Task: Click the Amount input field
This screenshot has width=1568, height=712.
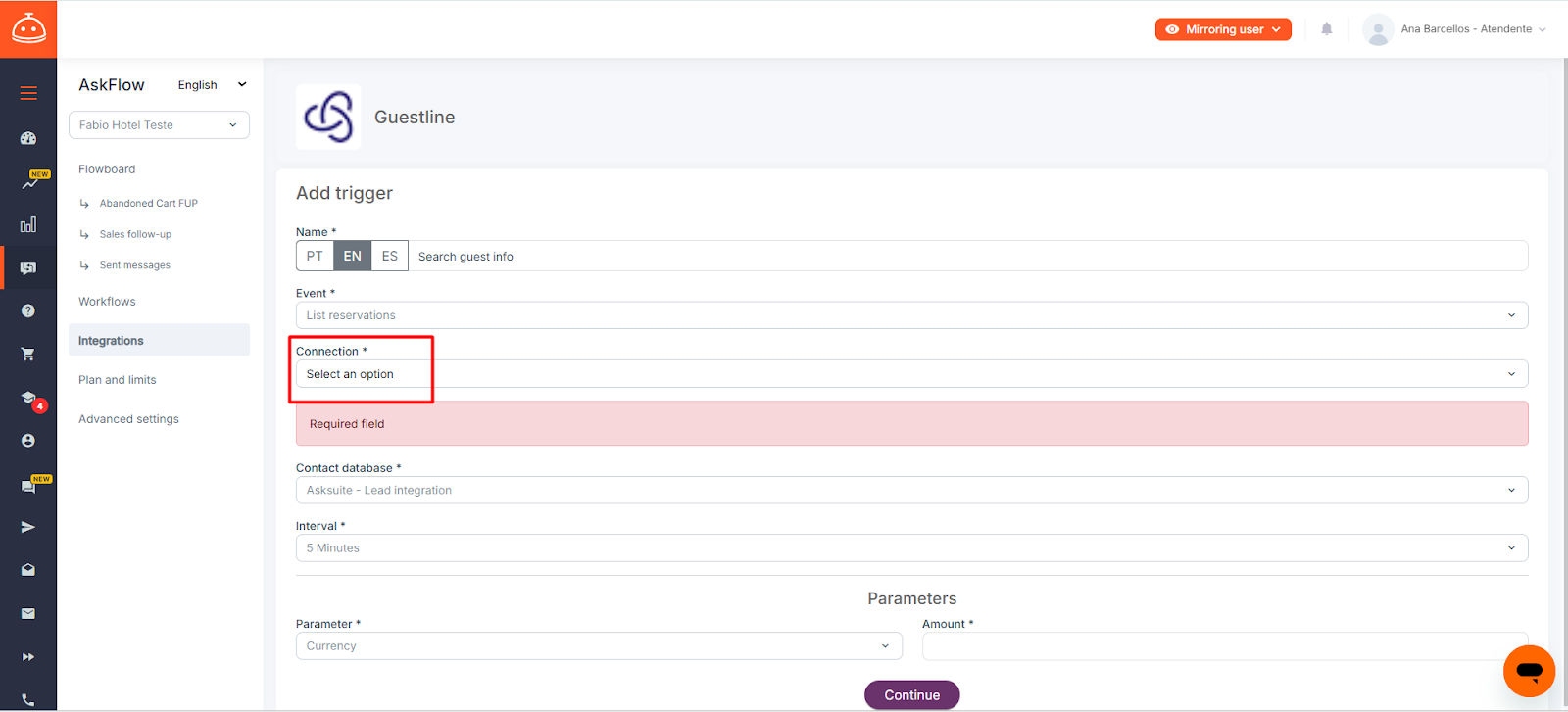Action: pyautogui.click(x=1225, y=646)
